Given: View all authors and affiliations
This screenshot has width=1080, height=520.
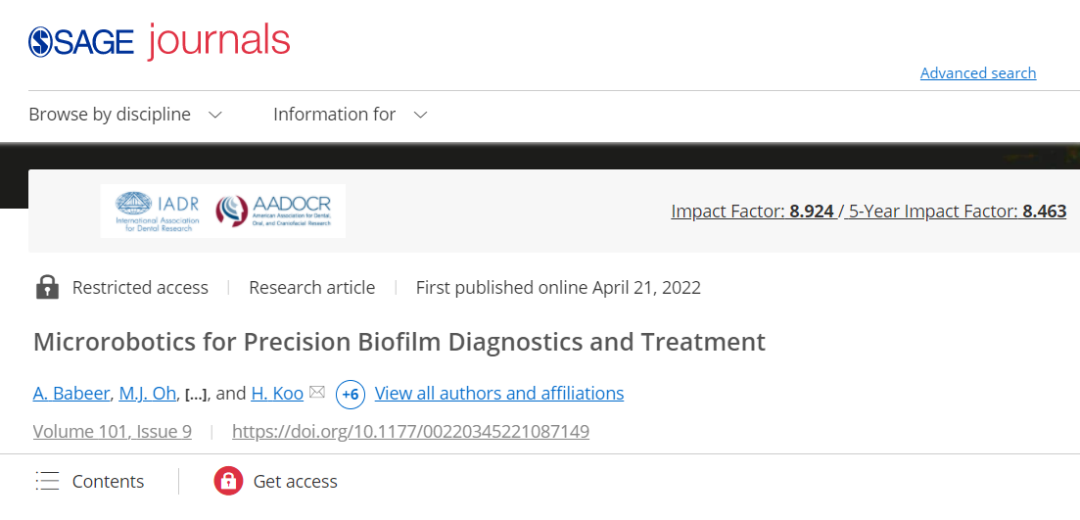Looking at the screenshot, I should click(499, 393).
